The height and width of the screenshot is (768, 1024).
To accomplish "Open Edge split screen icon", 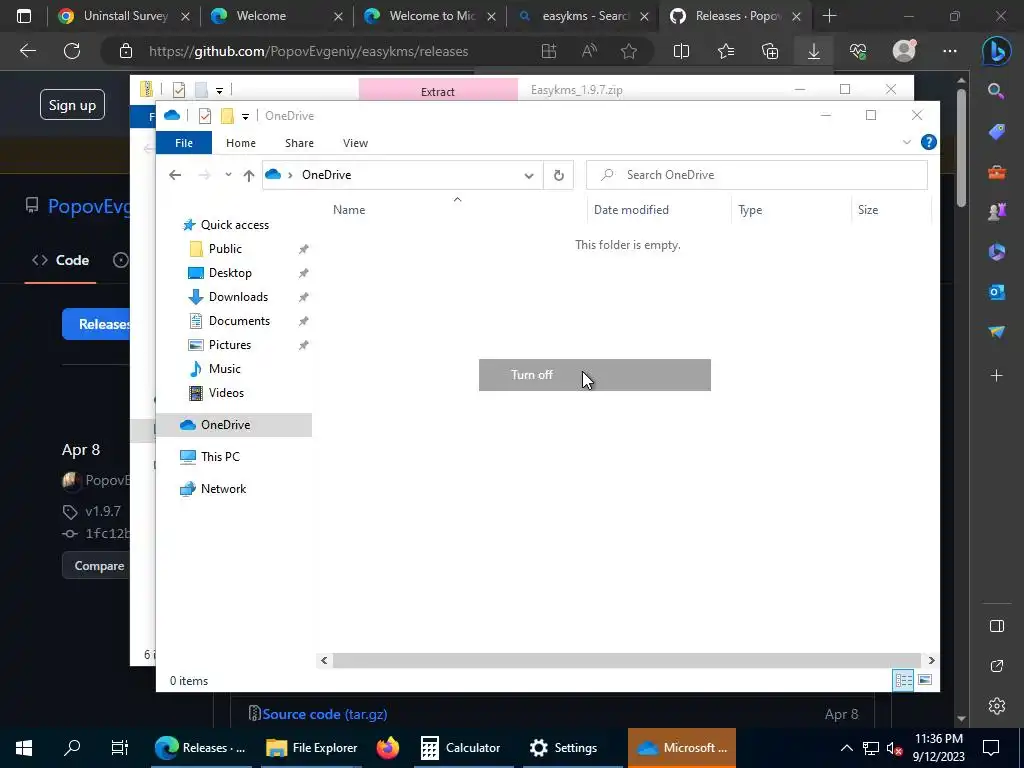I will (681, 51).
